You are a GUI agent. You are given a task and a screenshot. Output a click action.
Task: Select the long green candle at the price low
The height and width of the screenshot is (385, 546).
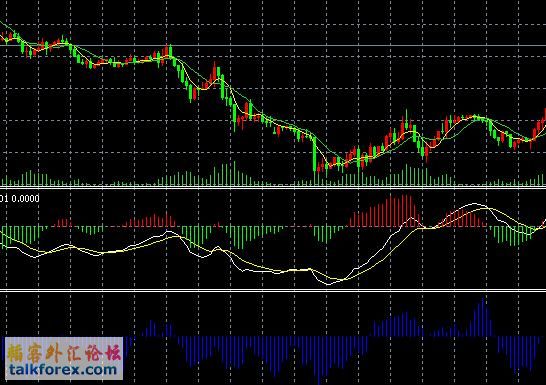coord(315,154)
